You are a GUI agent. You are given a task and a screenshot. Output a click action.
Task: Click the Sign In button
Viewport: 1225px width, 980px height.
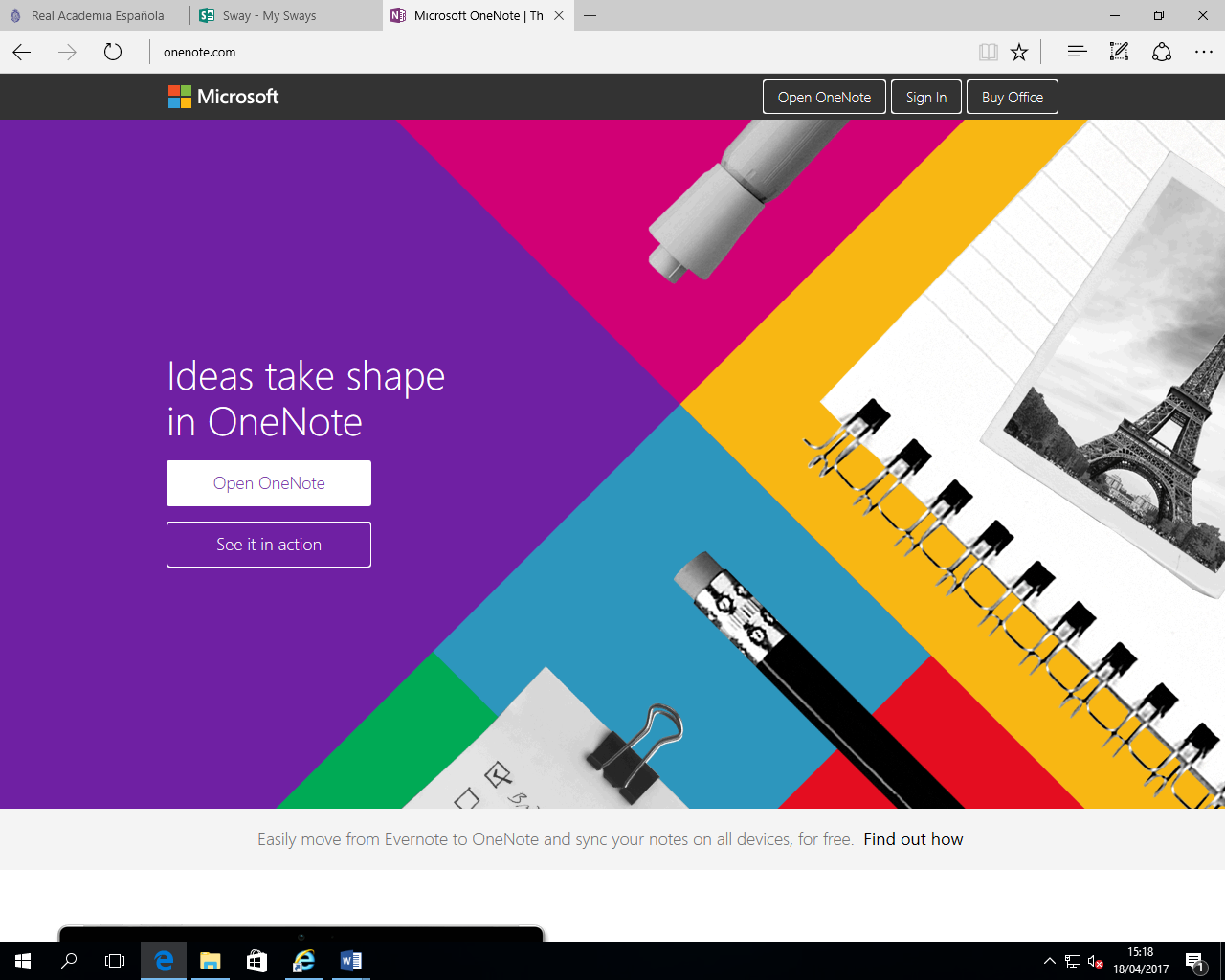925,97
